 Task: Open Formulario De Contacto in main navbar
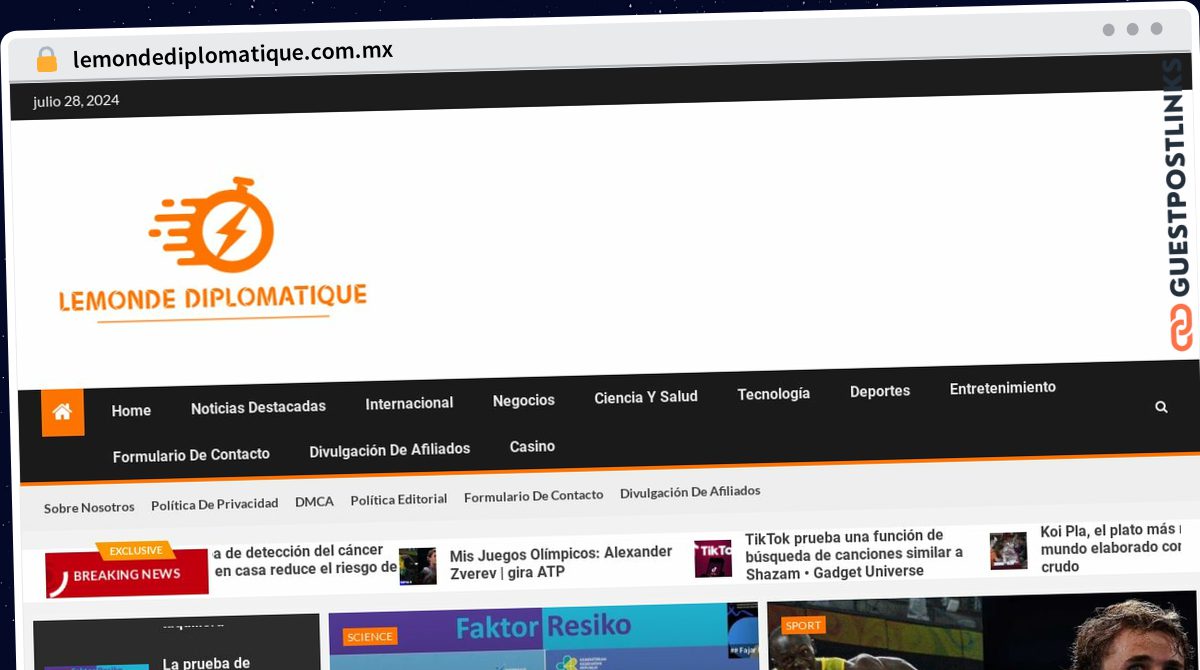(x=191, y=455)
